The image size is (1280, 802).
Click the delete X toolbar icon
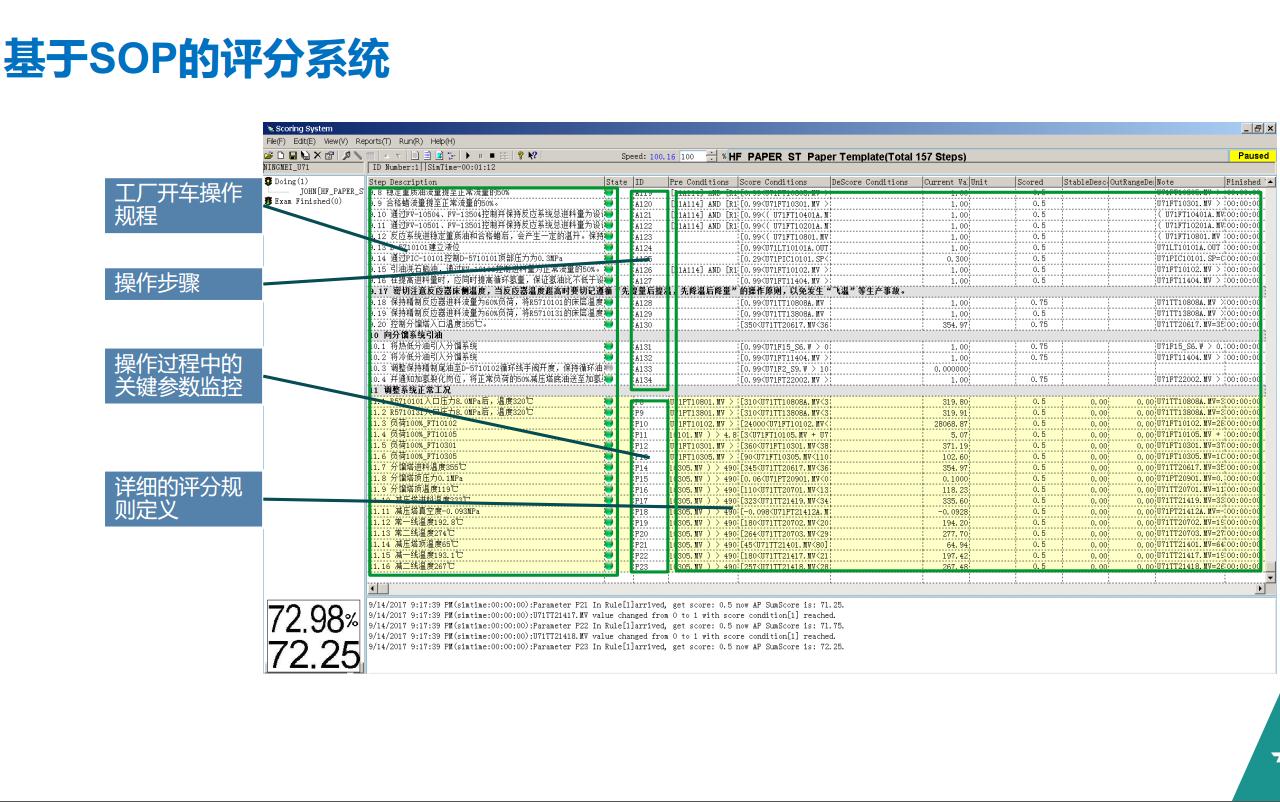point(316,156)
